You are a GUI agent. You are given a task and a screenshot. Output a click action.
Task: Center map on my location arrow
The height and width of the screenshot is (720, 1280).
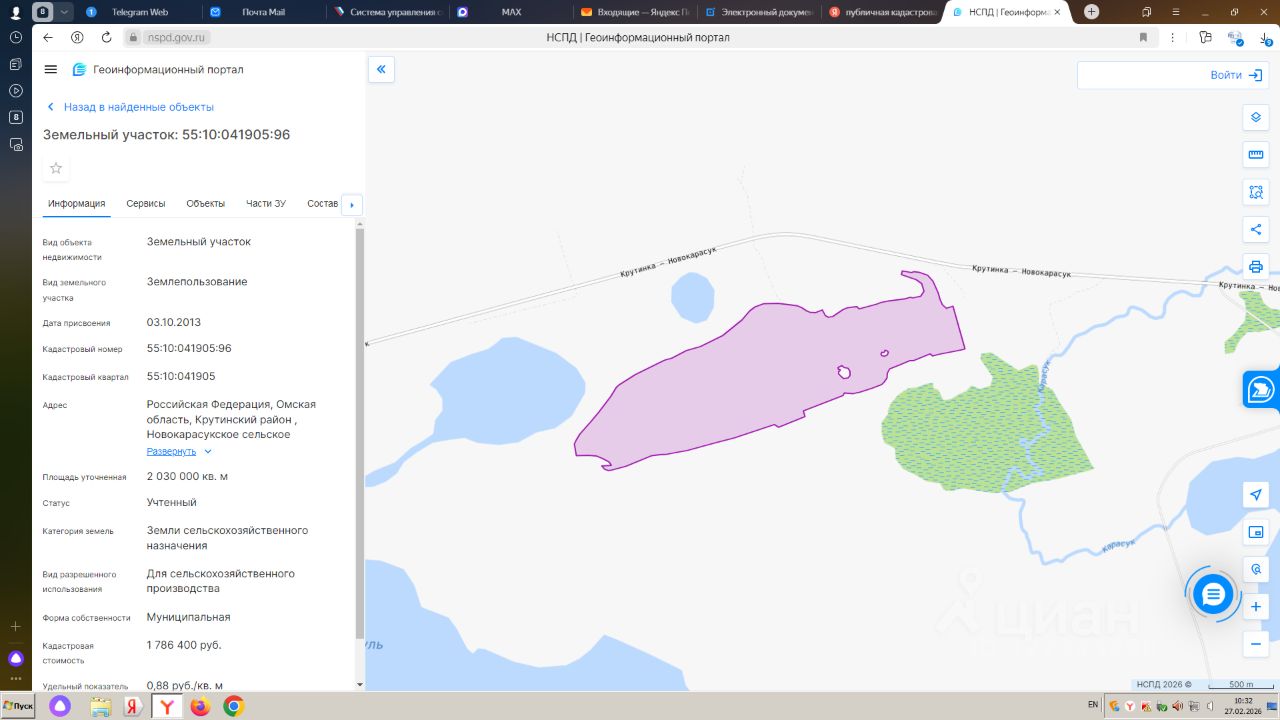pos(1256,495)
